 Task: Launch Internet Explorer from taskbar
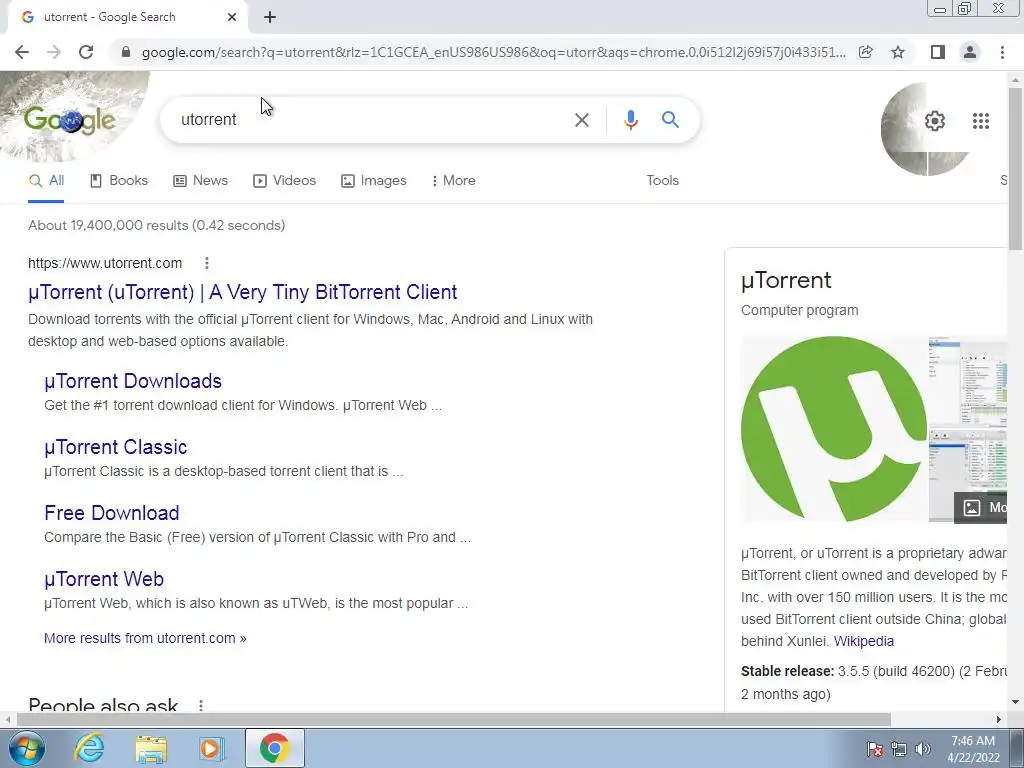coord(89,748)
